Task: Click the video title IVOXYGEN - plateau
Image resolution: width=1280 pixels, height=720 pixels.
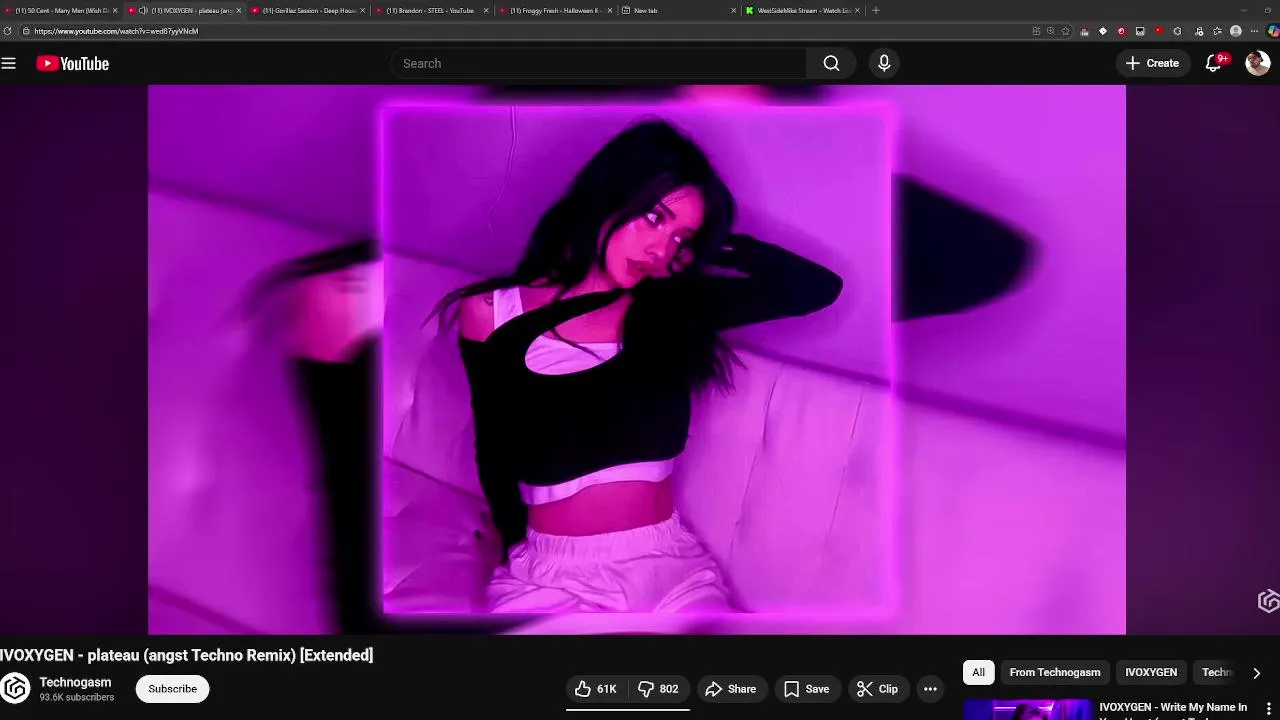Action: [x=186, y=655]
